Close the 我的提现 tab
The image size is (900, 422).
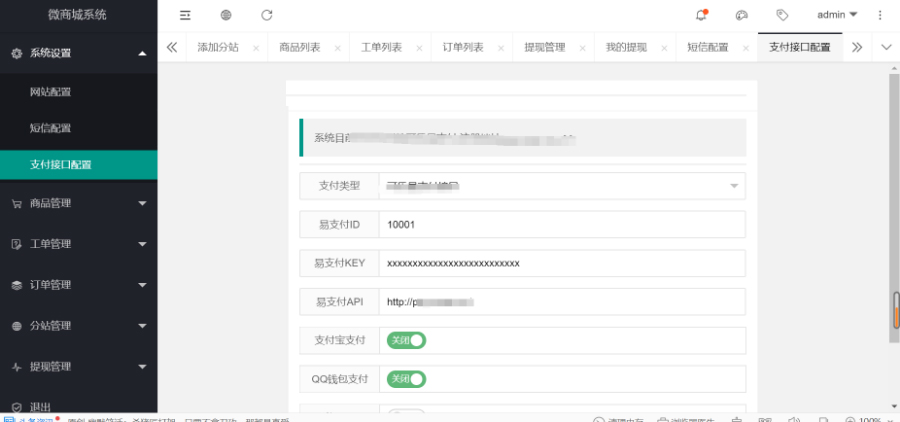pos(664,48)
